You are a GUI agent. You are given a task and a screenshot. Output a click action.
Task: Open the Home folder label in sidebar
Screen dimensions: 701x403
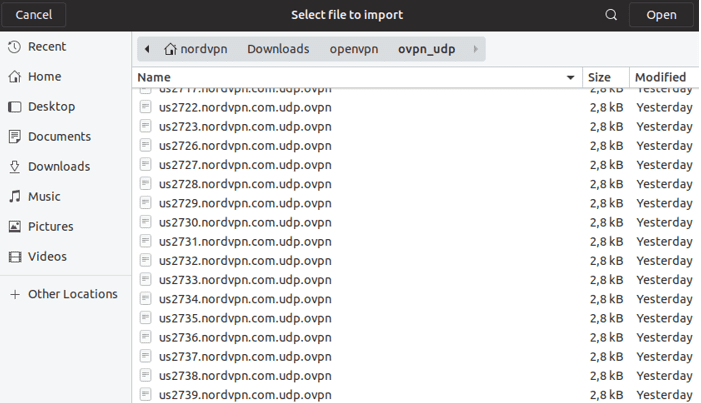click(45, 76)
